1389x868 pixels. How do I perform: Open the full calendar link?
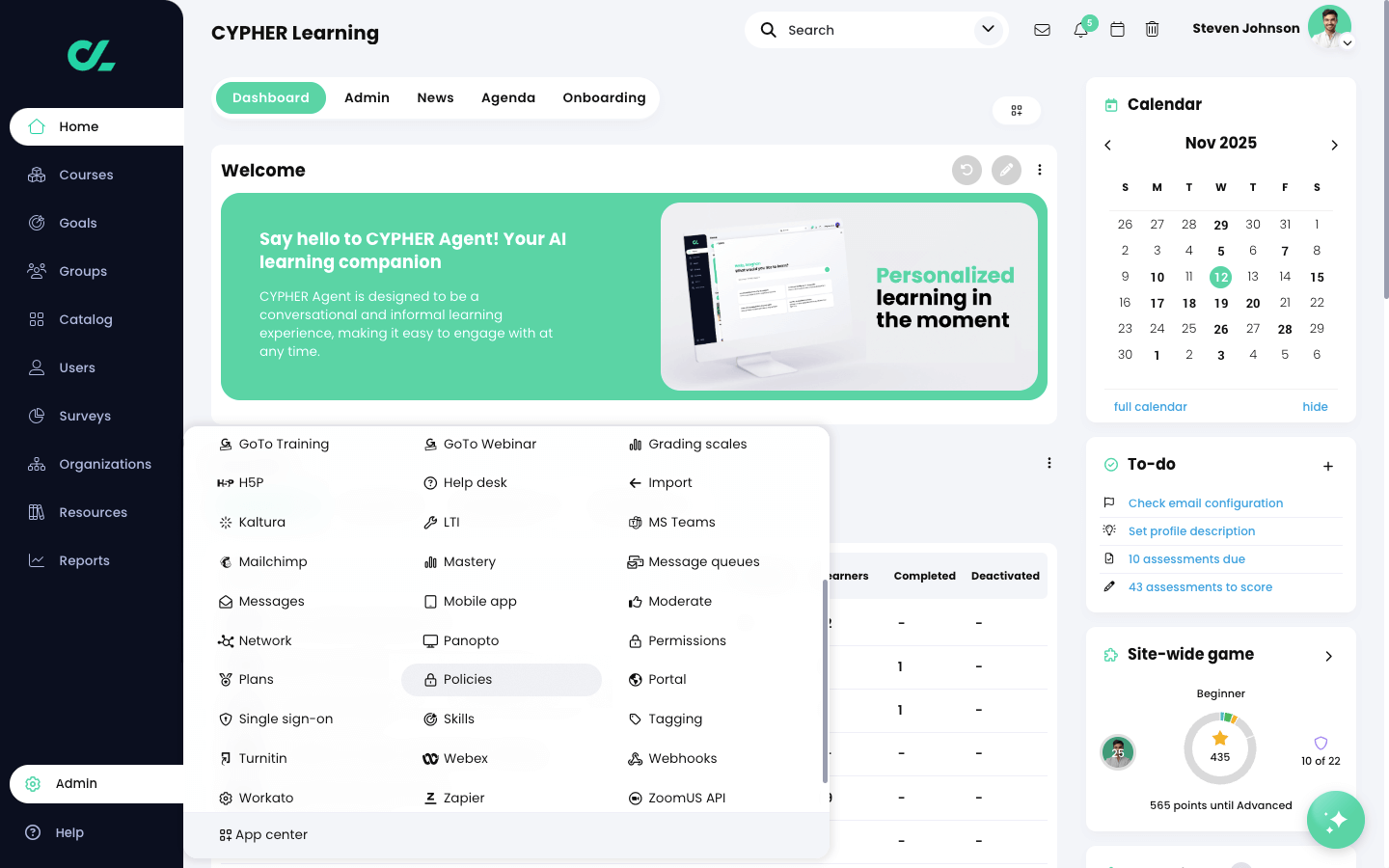(1150, 407)
